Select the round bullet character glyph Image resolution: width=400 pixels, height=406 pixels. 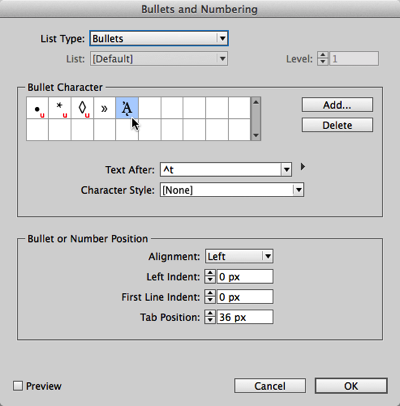coord(37,108)
